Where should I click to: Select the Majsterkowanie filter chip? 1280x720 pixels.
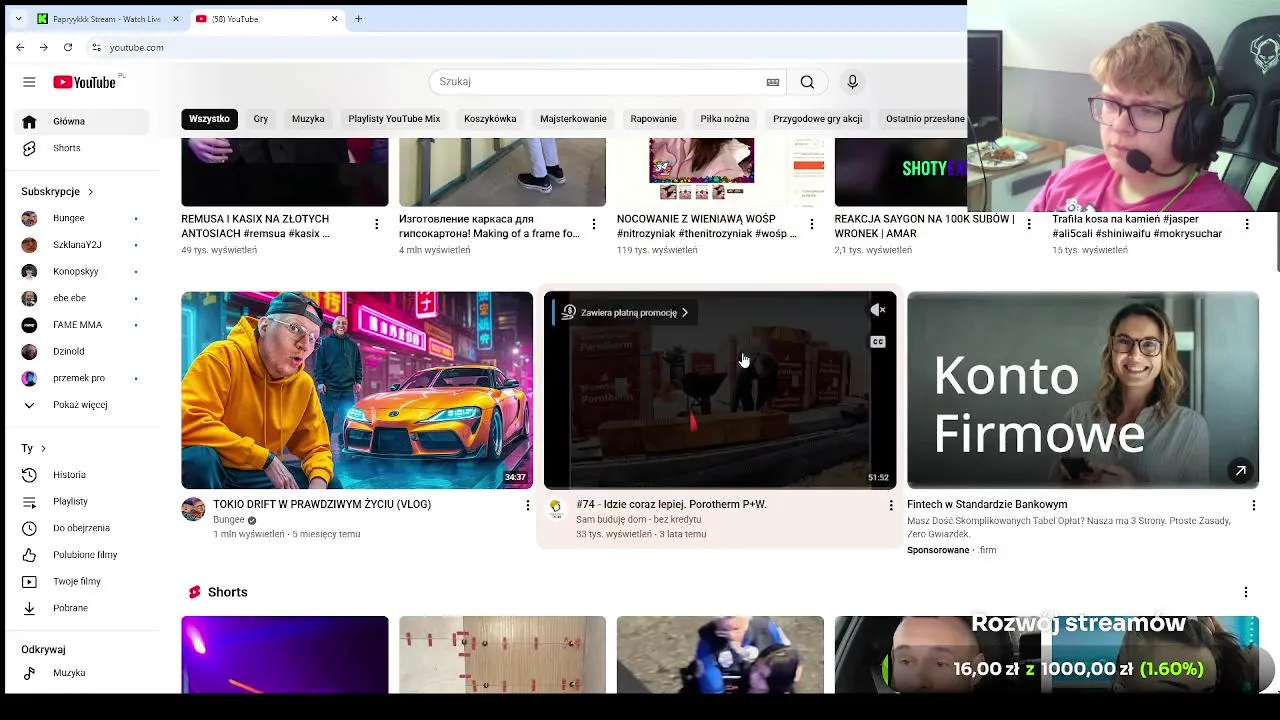pyautogui.click(x=573, y=119)
